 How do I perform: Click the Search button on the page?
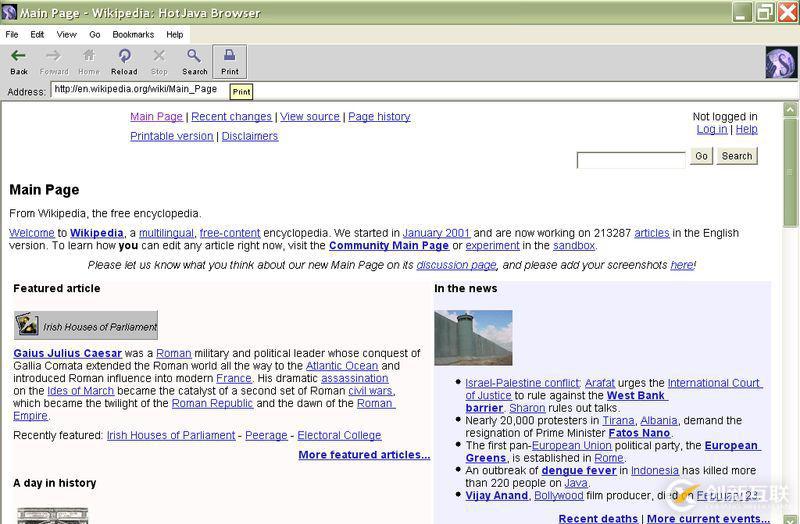pos(737,156)
